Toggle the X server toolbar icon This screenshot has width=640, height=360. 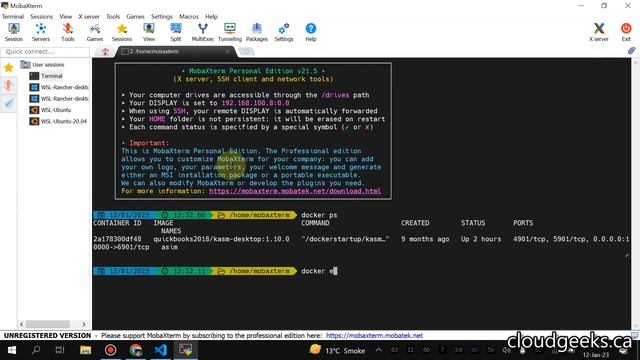coord(599,32)
